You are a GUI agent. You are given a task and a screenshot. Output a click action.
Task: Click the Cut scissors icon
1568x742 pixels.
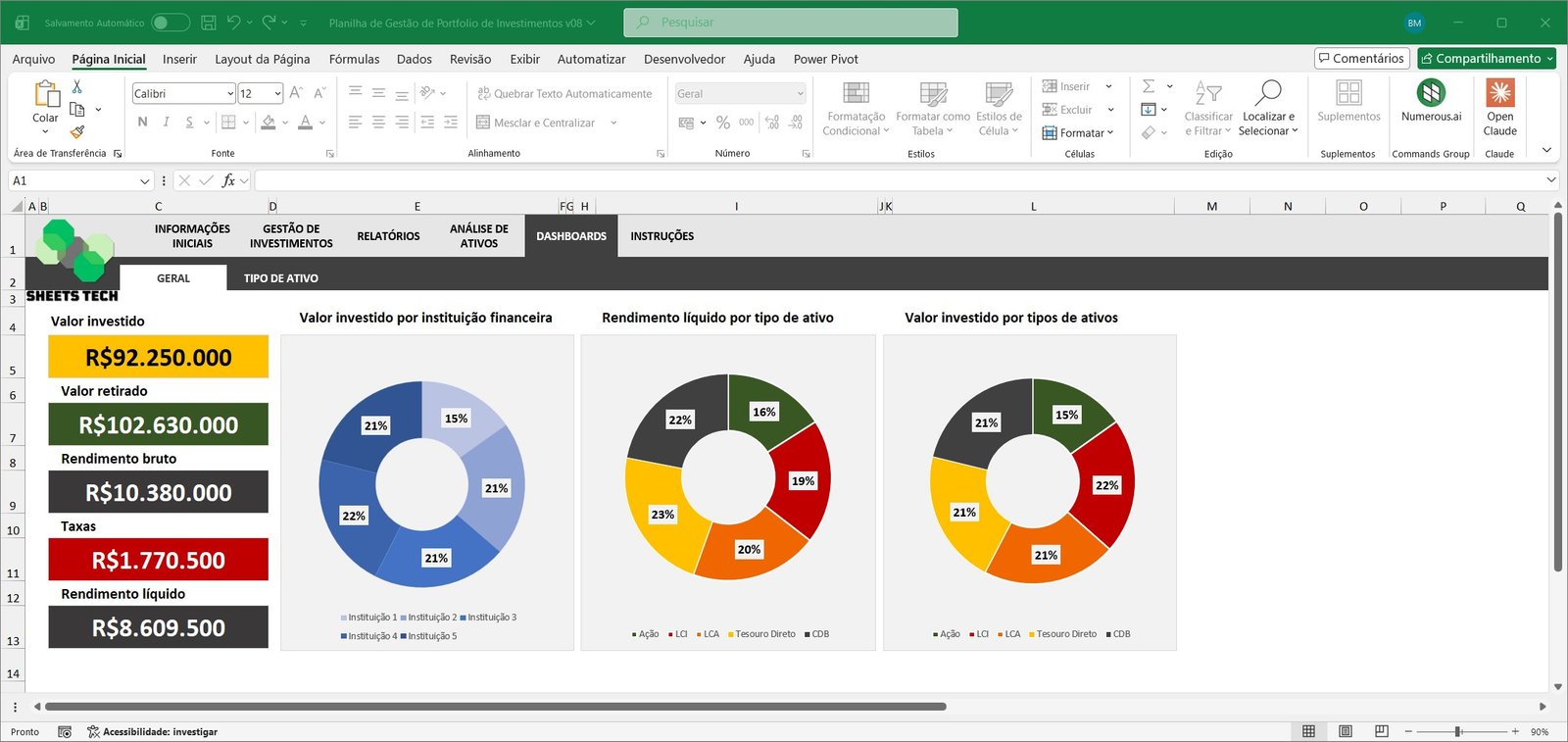coord(77,87)
